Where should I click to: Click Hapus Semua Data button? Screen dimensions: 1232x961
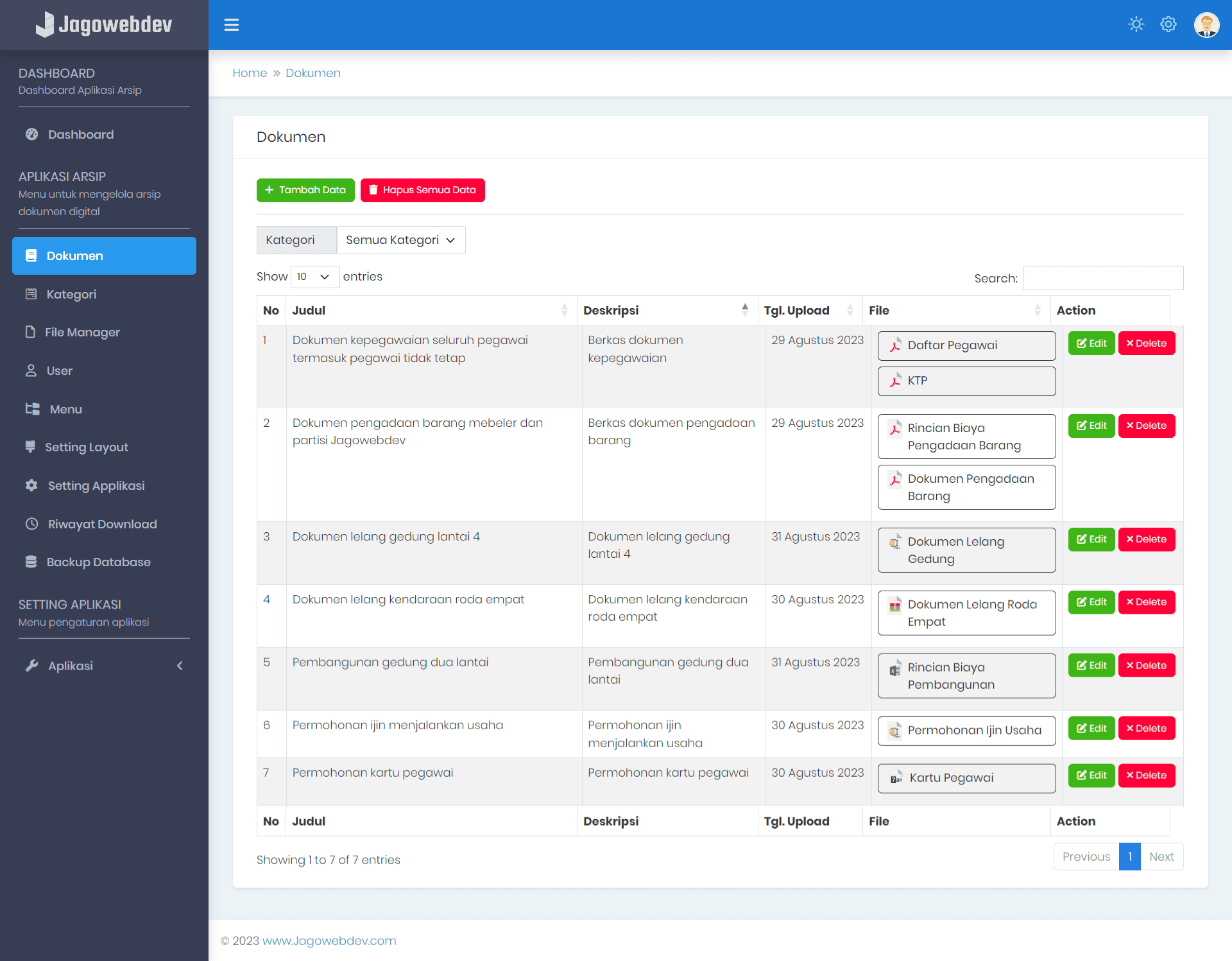423,190
